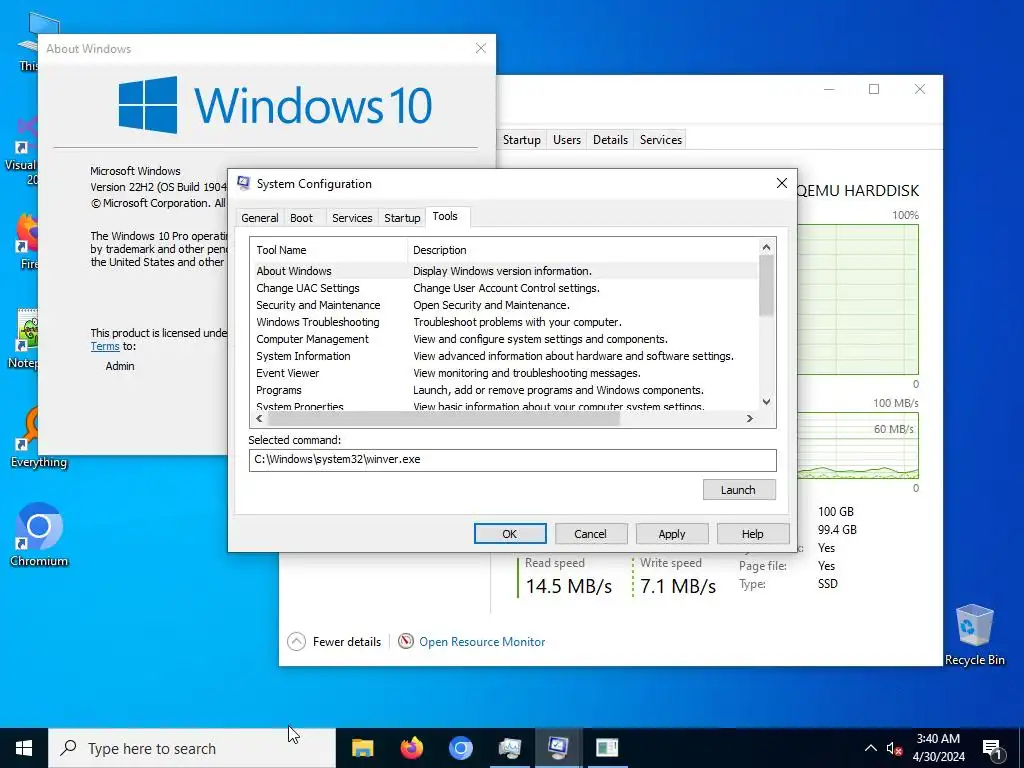Image resolution: width=1024 pixels, height=768 pixels.
Task: Select System Configuration taskbar icon
Action: coord(558,748)
